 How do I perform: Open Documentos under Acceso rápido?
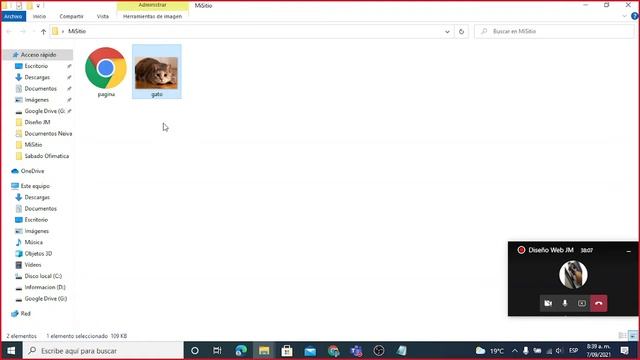coord(40,89)
